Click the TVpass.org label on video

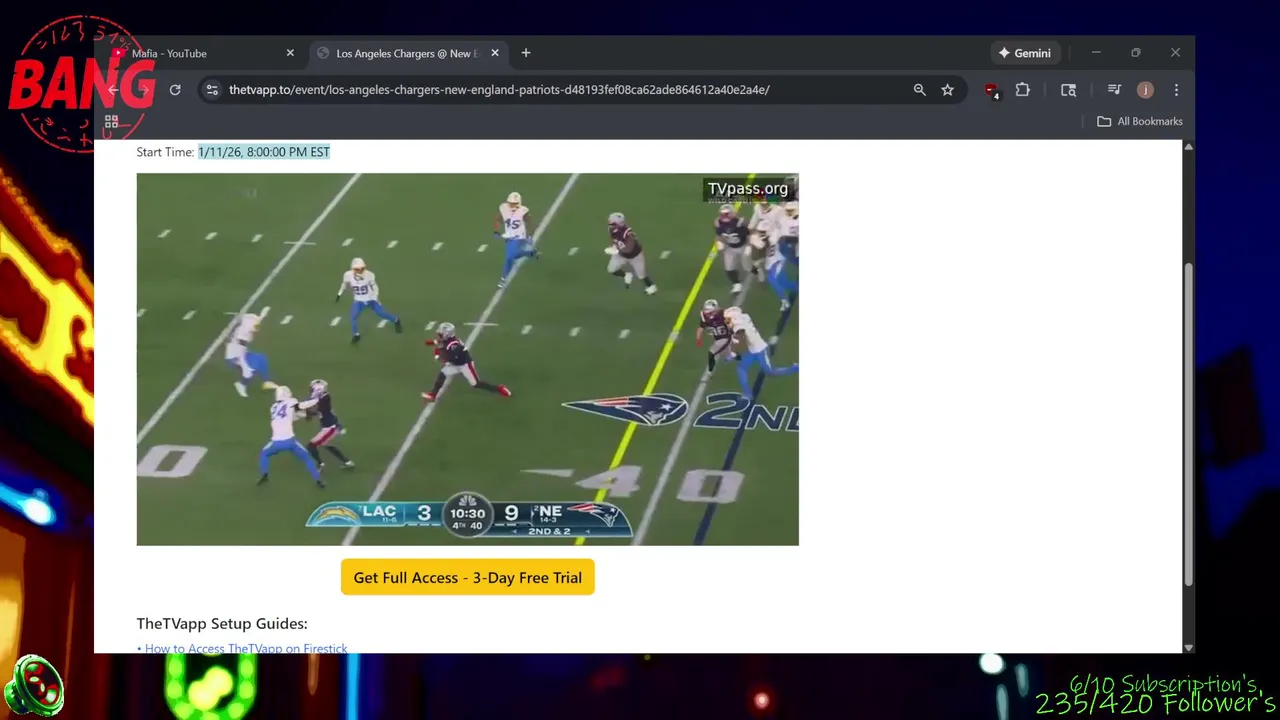point(748,188)
